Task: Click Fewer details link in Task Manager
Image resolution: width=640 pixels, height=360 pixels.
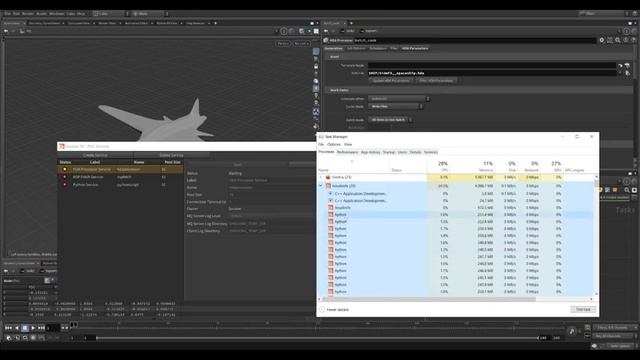Action: pyautogui.click(x=338, y=310)
